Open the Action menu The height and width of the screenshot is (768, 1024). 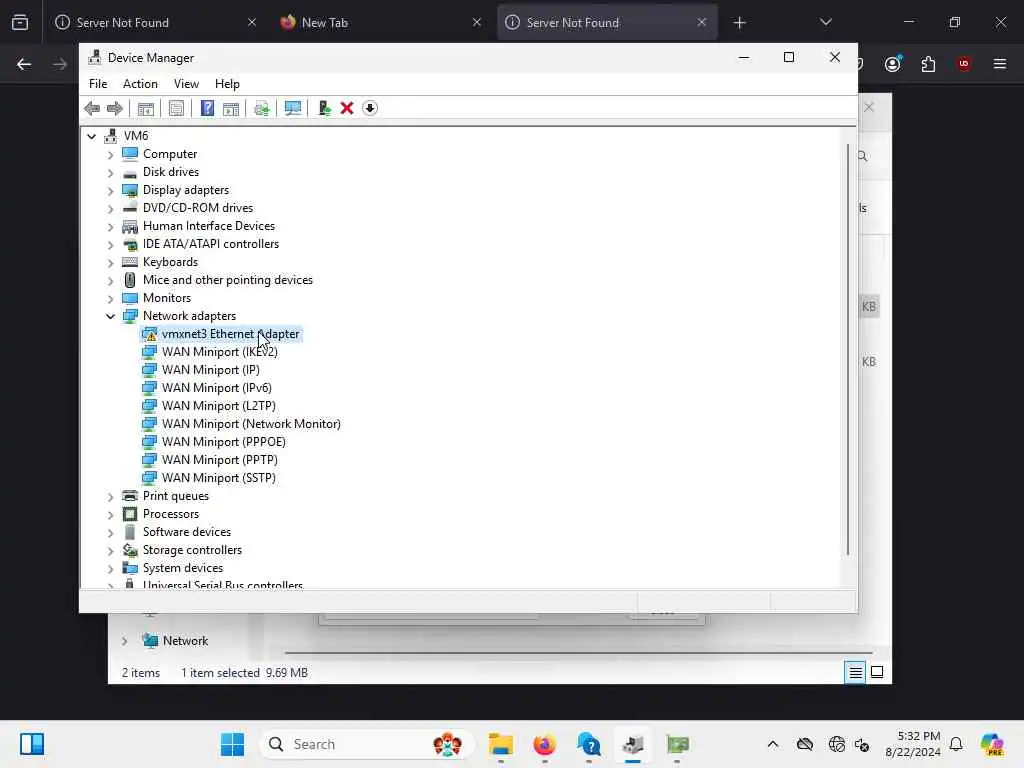(x=140, y=84)
